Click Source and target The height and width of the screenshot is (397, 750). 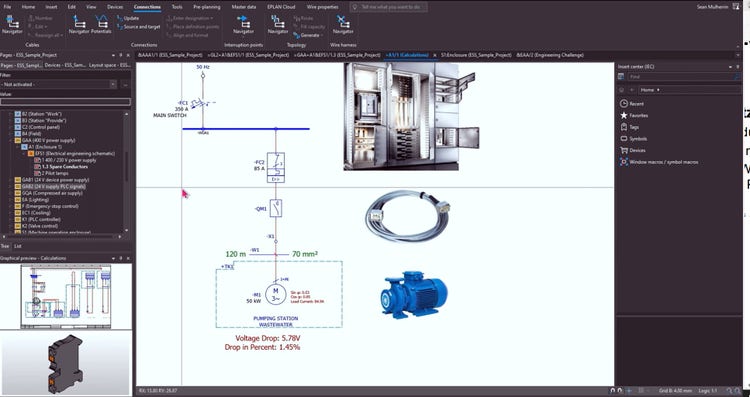click(x=138, y=27)
